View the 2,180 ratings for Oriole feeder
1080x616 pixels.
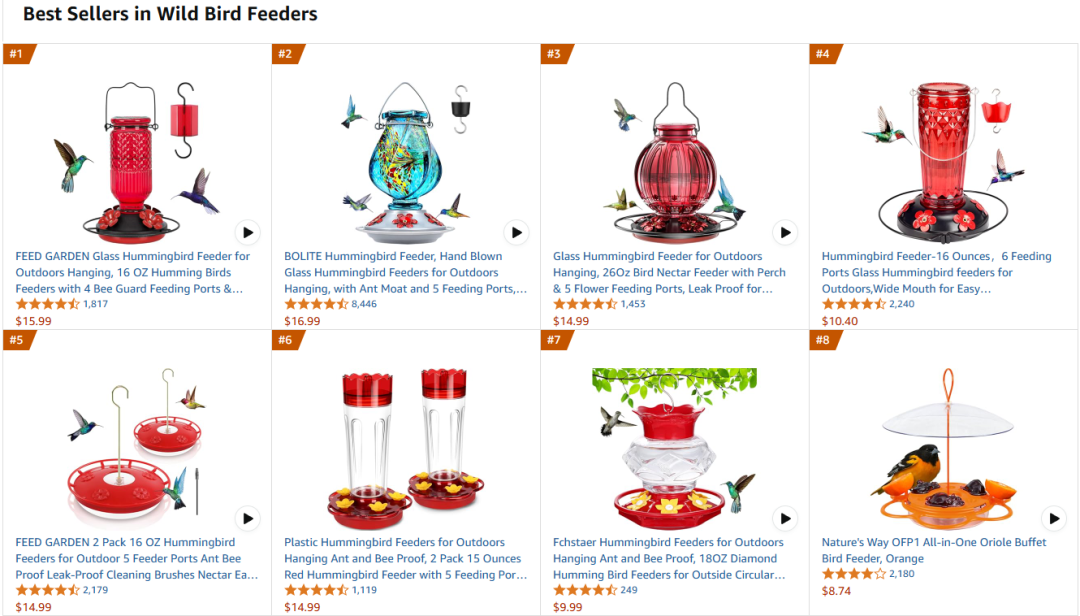click(x=902, y=573)
